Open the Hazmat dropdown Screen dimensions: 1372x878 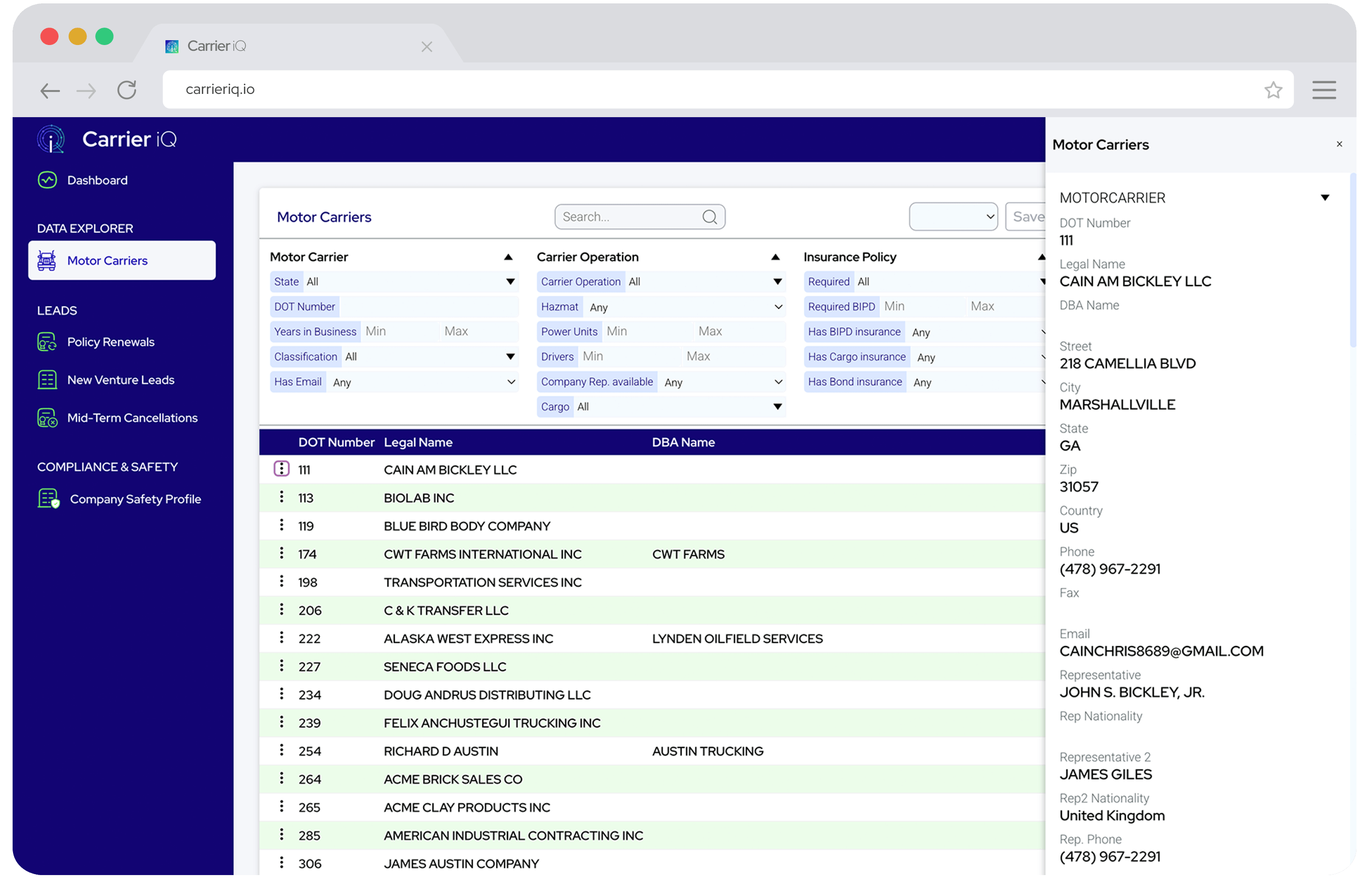coord(778,307)
